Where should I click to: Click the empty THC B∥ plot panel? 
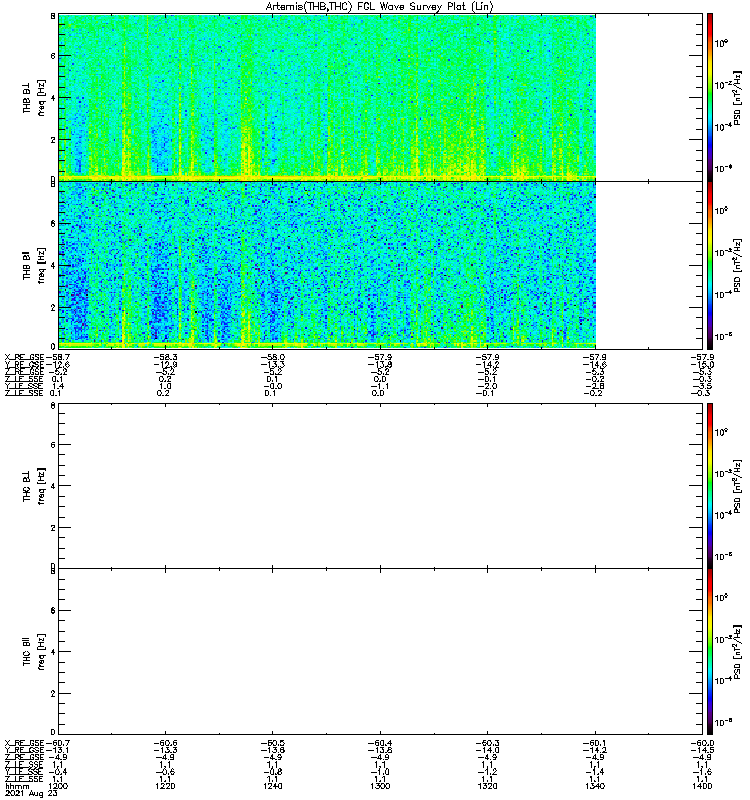(x=380, y=652)
